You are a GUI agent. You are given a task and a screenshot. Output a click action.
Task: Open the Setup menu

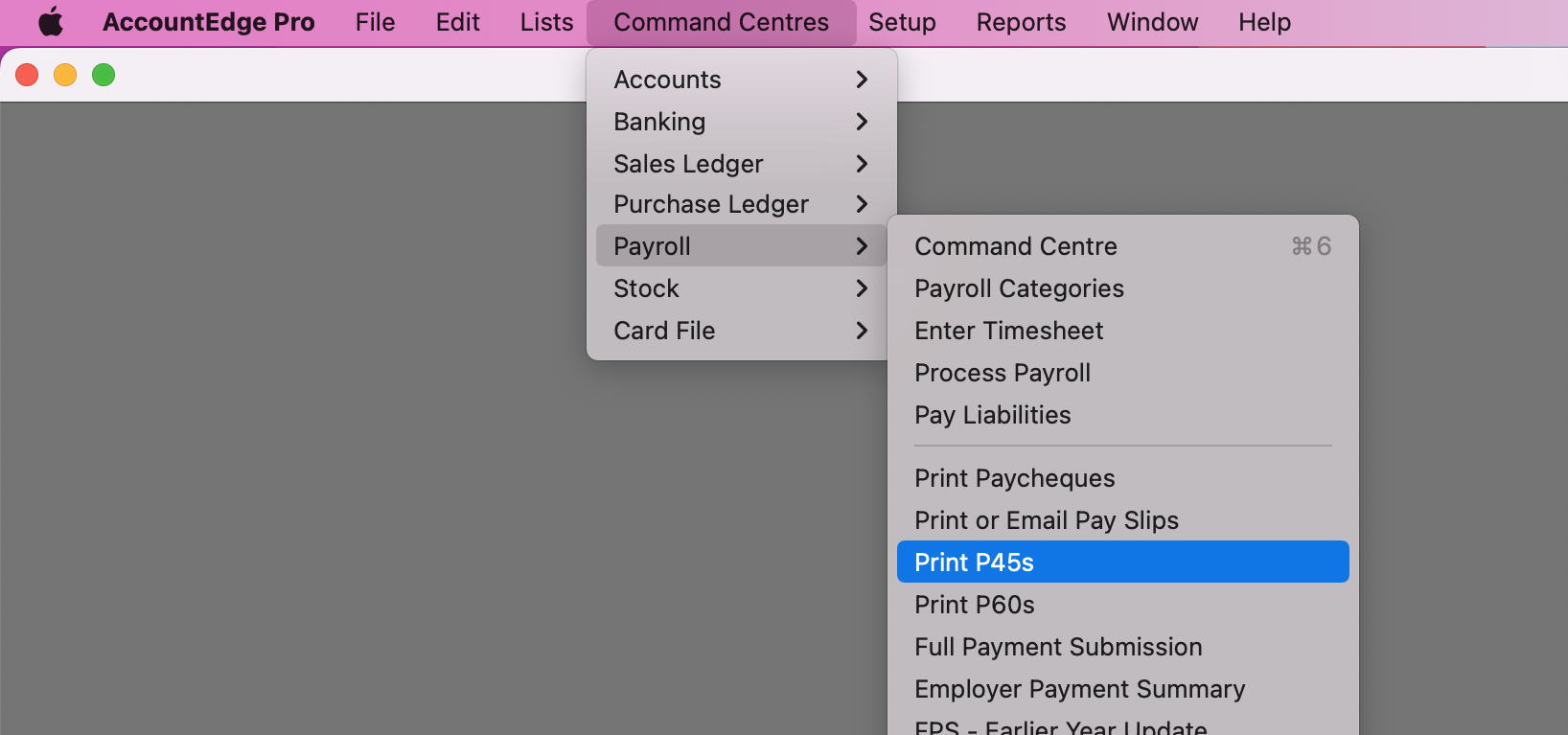902,22
